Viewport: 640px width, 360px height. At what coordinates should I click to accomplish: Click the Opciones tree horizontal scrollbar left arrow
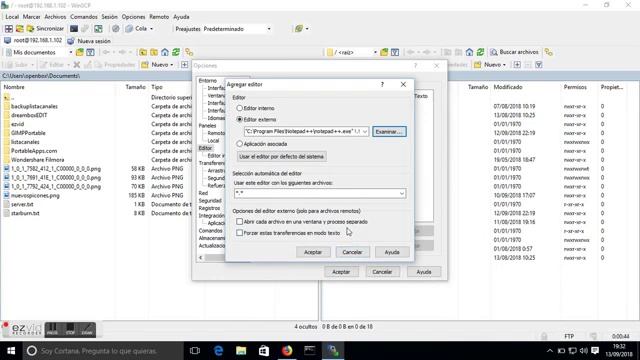[x=200, y=258]
